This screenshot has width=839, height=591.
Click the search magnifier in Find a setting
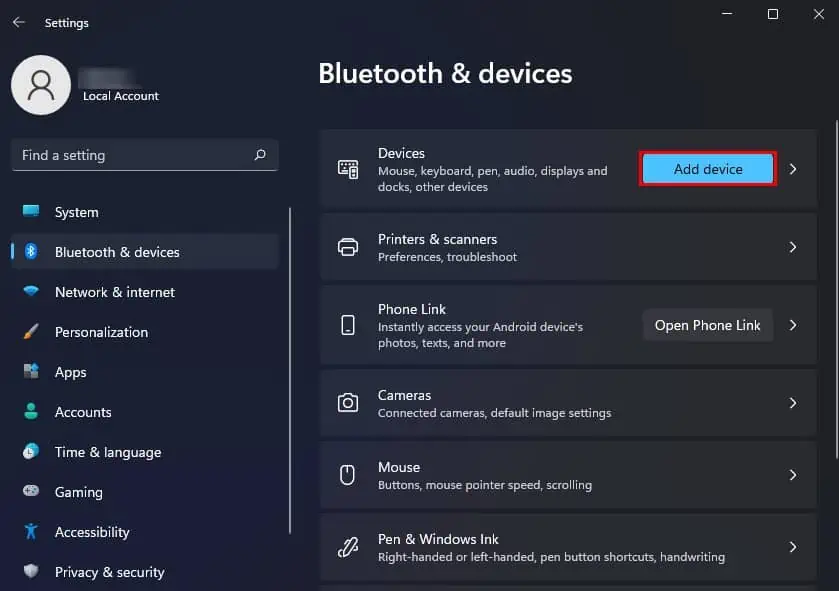[x=259, y=155]
